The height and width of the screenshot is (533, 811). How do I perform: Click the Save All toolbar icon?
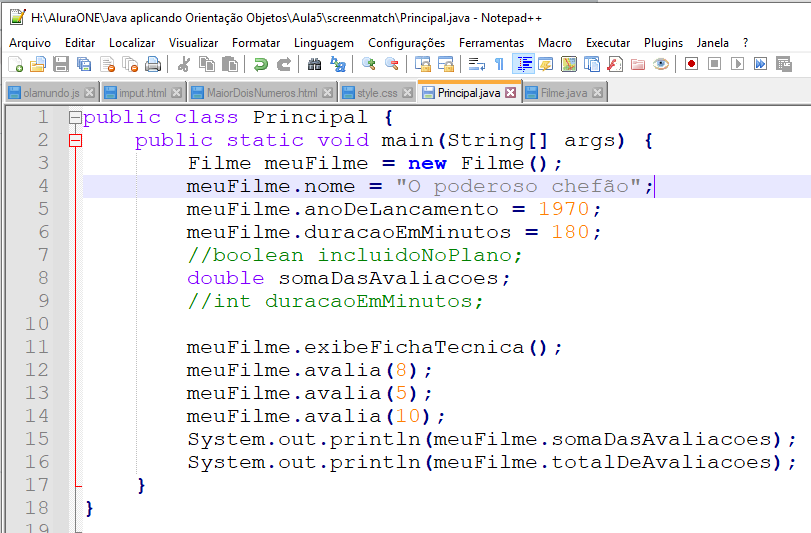coord(84,64)
